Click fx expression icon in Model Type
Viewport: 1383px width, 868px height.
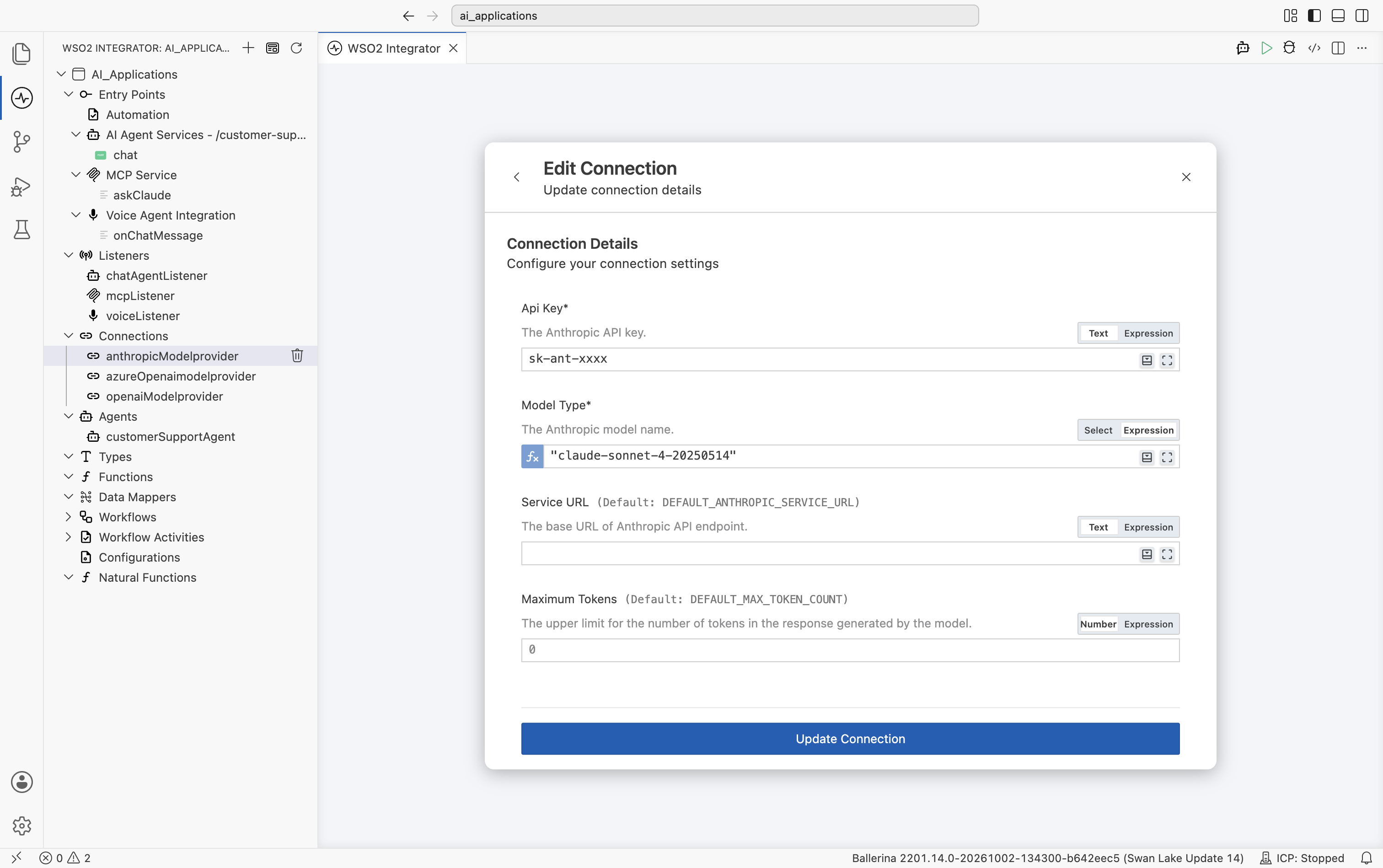pos(532,456)
